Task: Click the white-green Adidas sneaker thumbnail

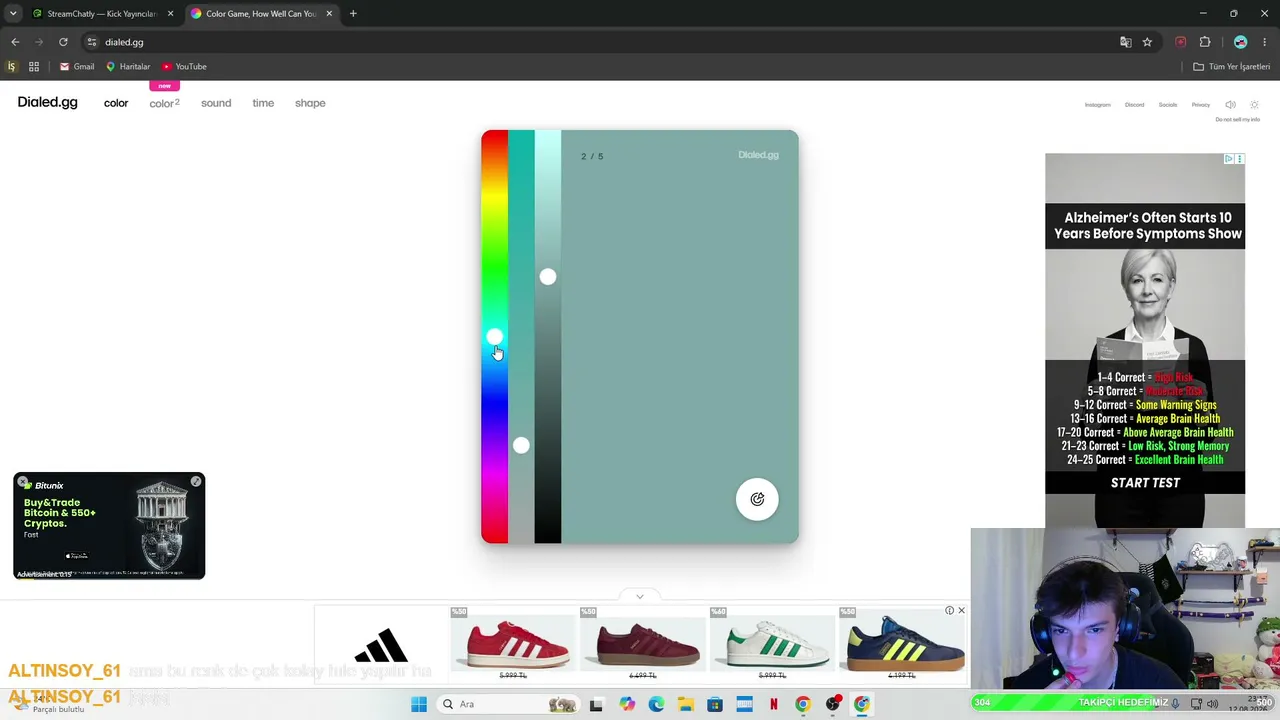Action: 772,643
